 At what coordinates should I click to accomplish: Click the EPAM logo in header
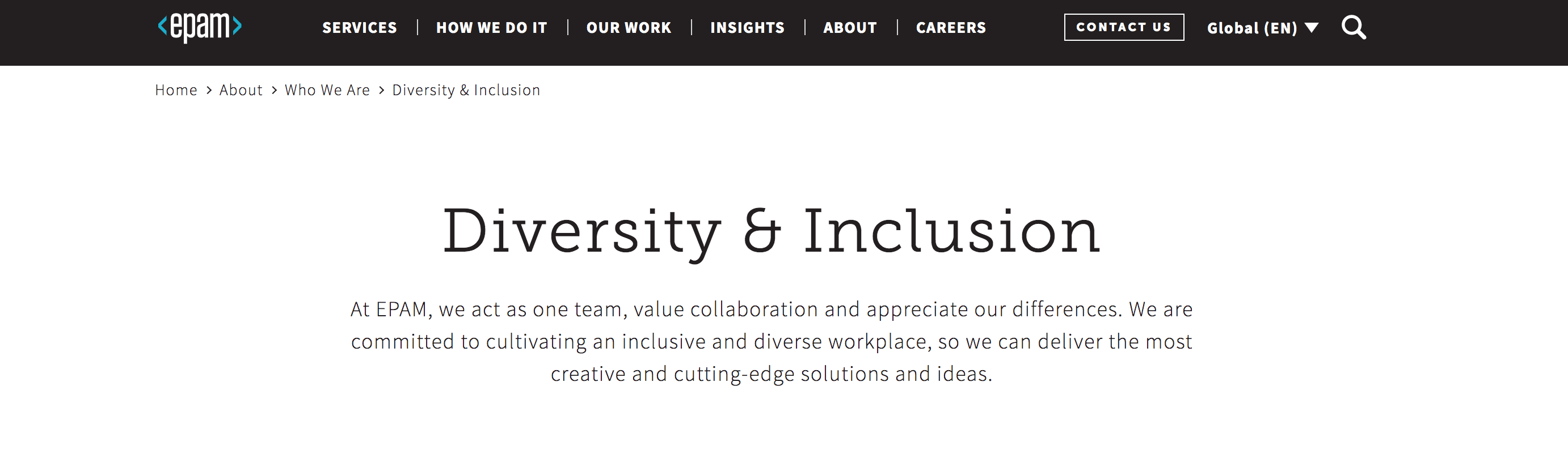[200, 27]
